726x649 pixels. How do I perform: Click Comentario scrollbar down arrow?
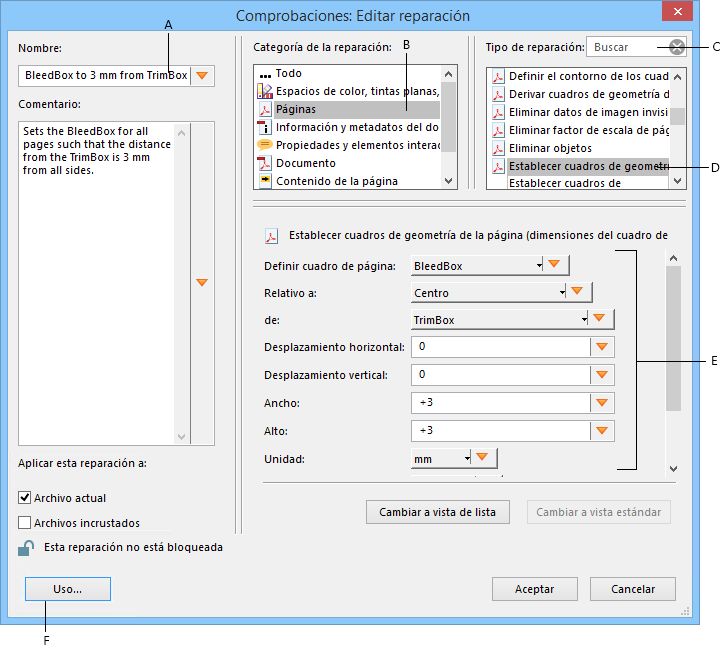(x=182, y=437)
